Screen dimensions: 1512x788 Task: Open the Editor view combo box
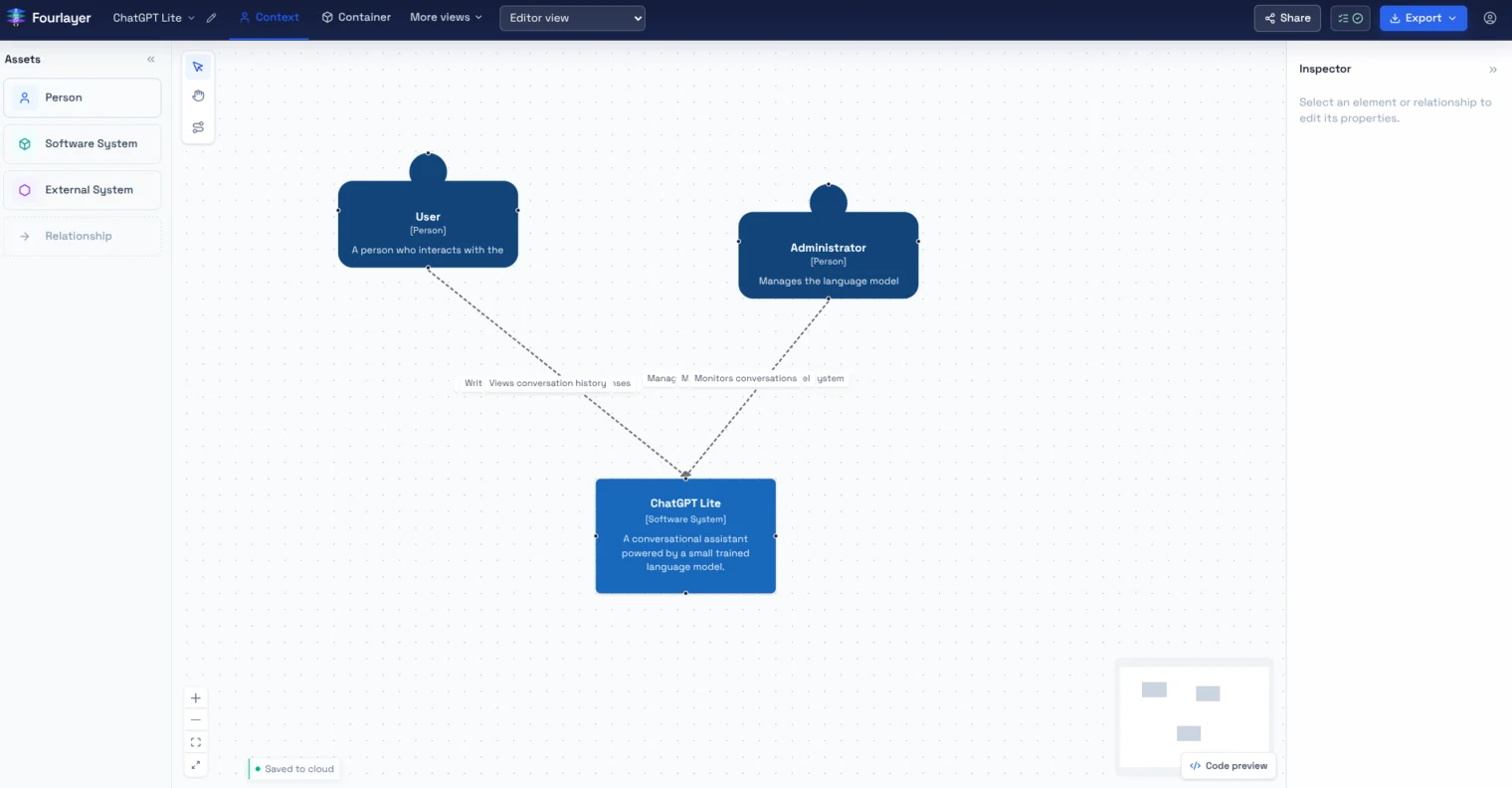(x=572, y=18)
